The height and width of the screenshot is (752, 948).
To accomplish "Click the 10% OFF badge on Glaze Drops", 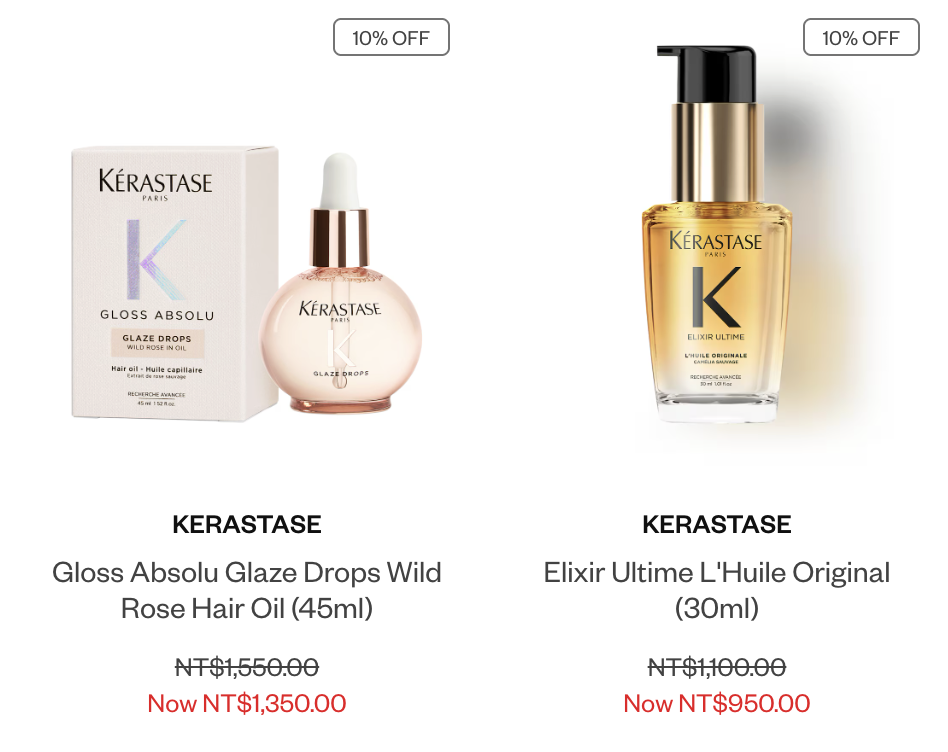I will point(391,37).
